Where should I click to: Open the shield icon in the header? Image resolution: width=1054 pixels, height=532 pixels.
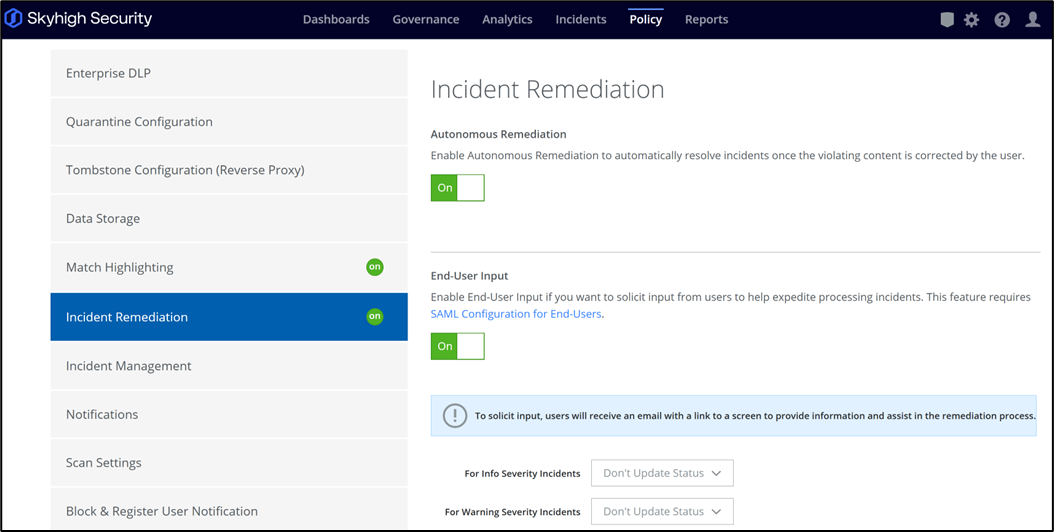point(946,19)
